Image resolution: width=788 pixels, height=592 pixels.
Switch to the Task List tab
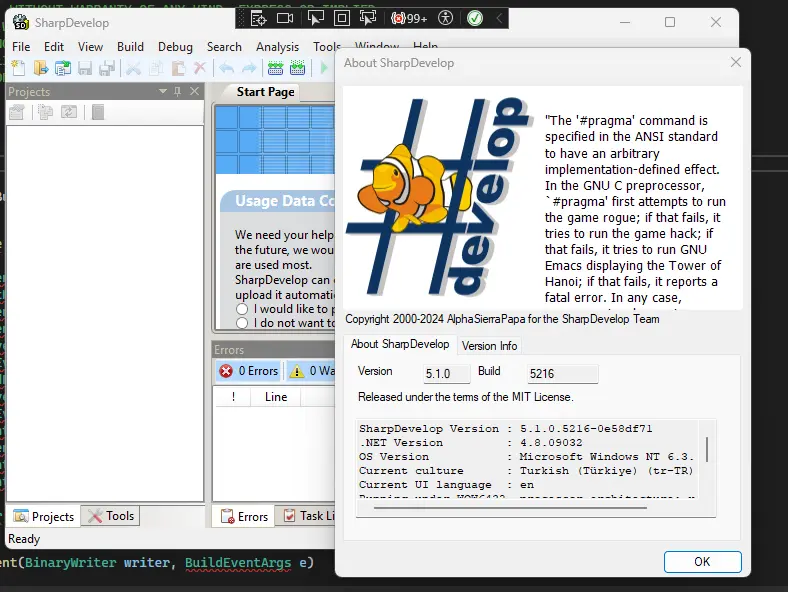pyautogui.click(x=307, y=516)
